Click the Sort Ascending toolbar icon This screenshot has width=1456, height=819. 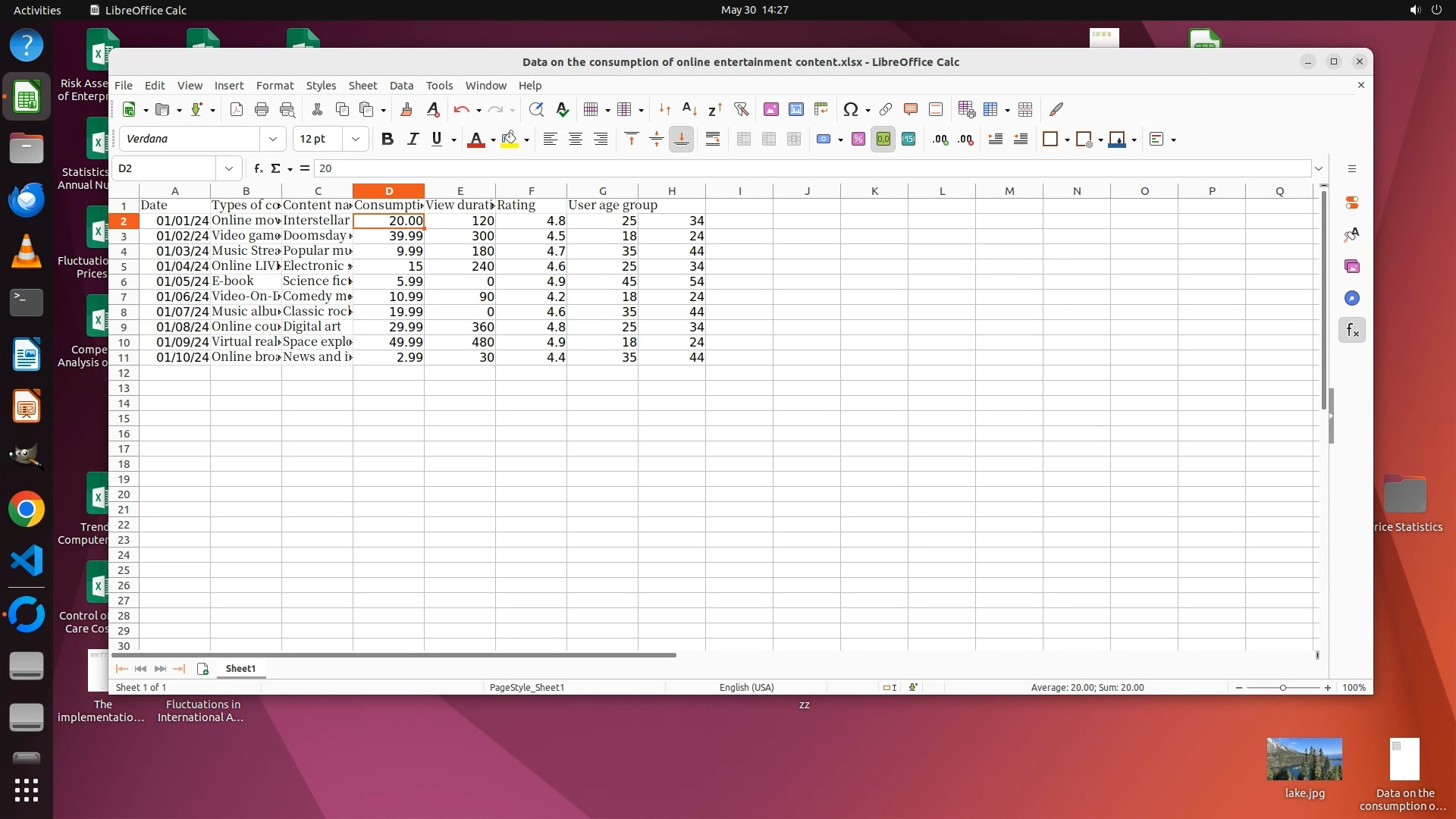point(689,109)
